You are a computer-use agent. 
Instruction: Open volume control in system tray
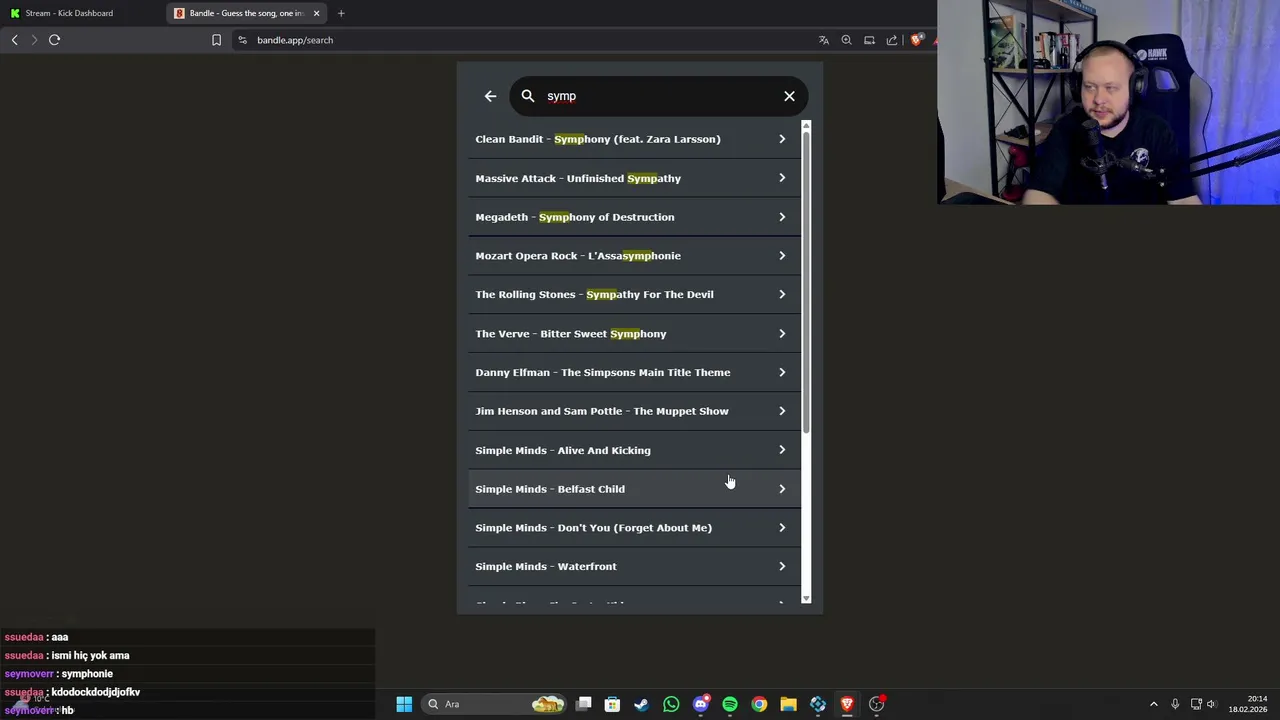1211,704
